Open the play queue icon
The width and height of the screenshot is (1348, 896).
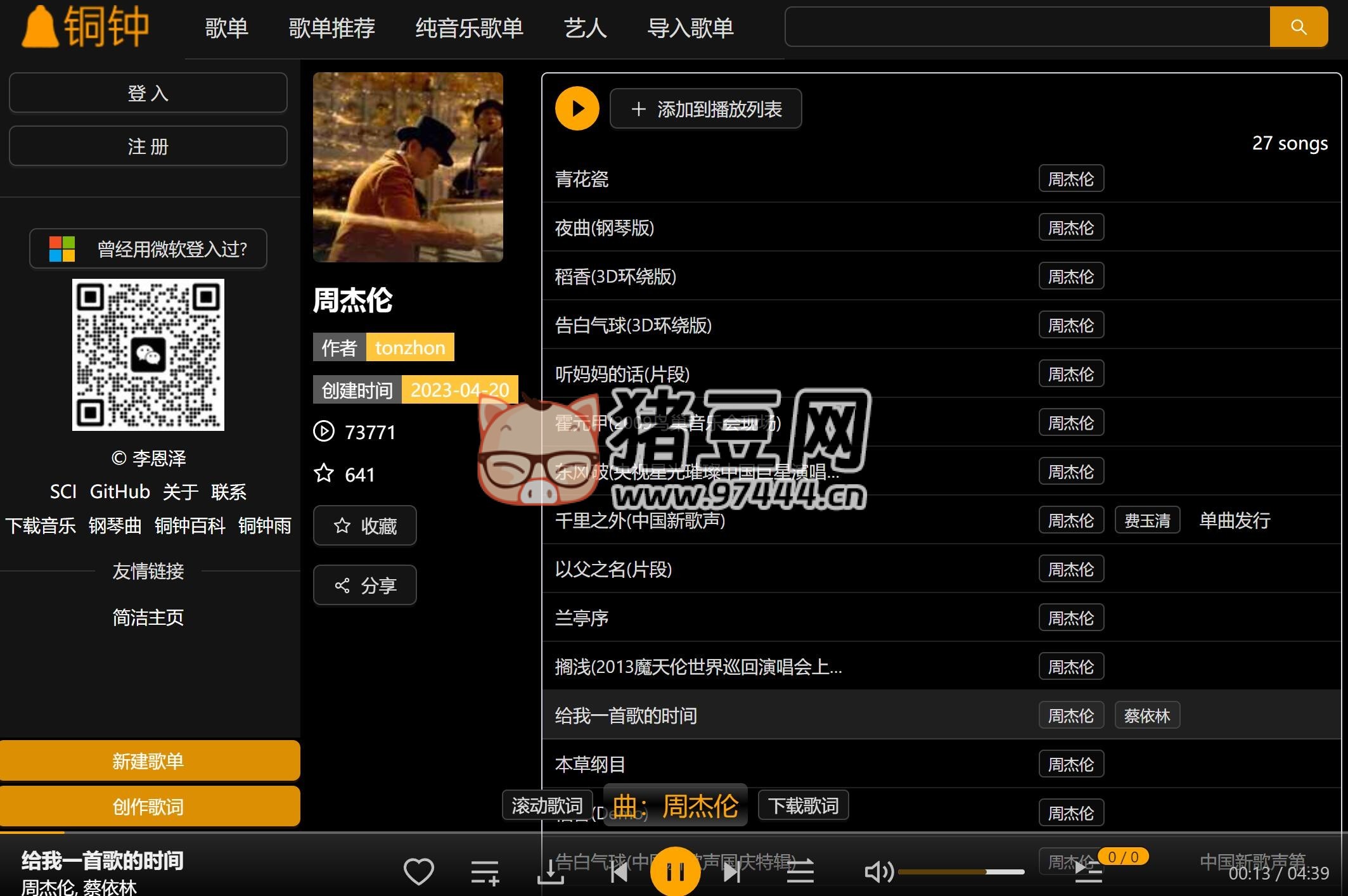tap(1089, 873)
